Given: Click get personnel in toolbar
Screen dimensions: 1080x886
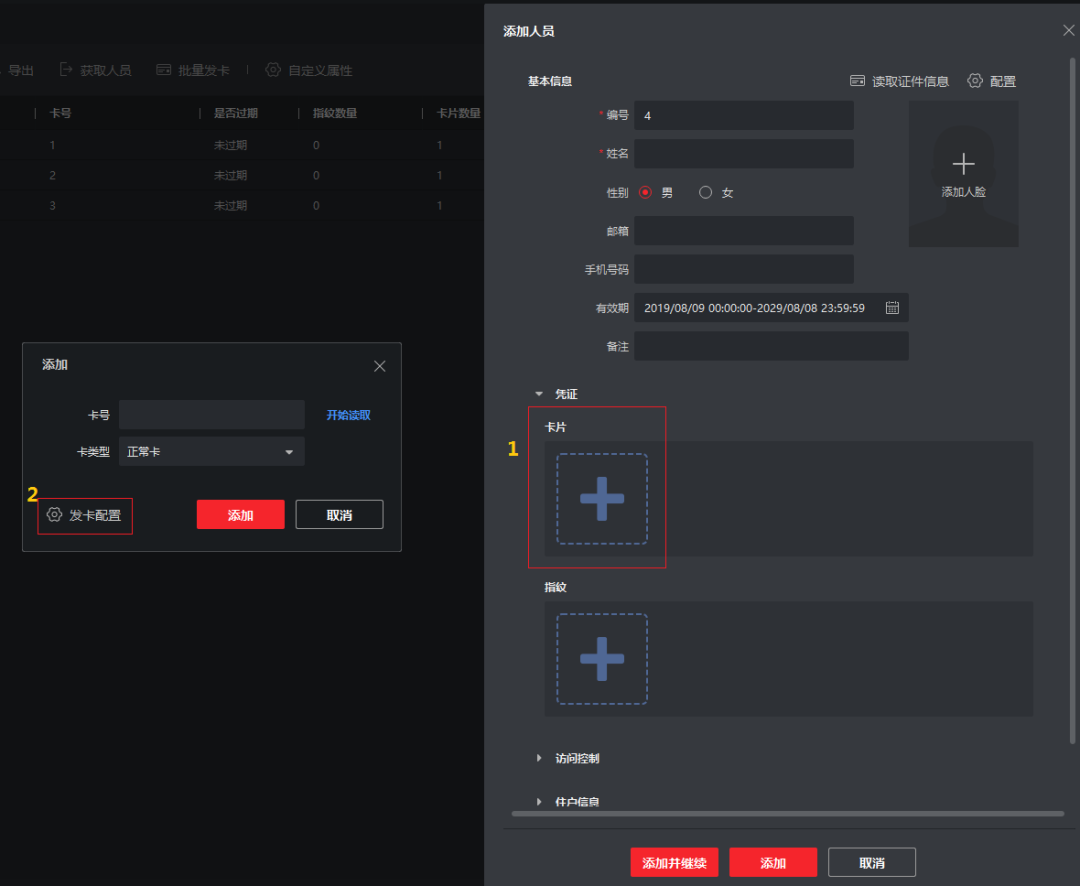Looking at the screenshot, I should coord(95,70).
